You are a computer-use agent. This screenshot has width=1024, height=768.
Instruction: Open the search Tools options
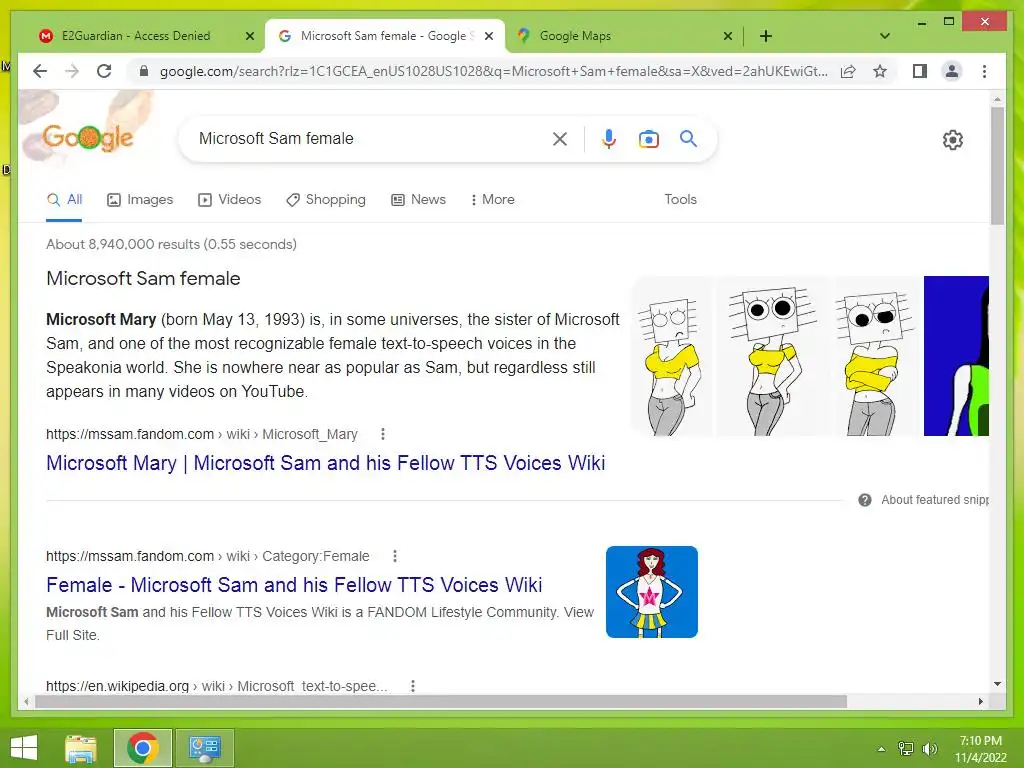680,200
